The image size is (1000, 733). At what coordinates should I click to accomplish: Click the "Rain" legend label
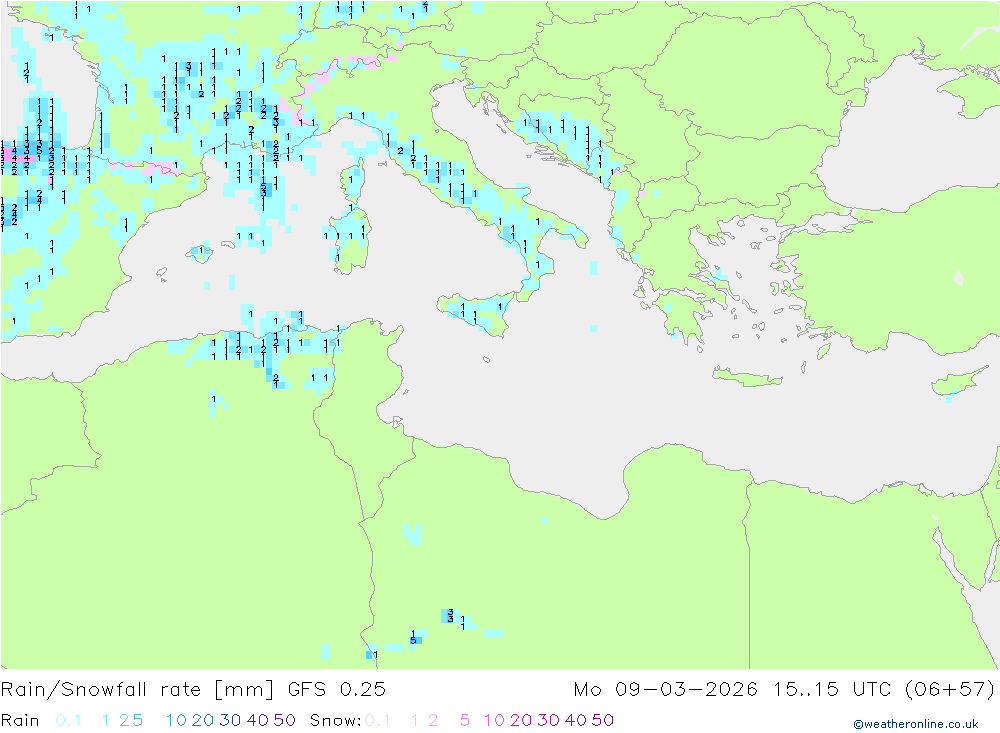[x=20, y=720]
